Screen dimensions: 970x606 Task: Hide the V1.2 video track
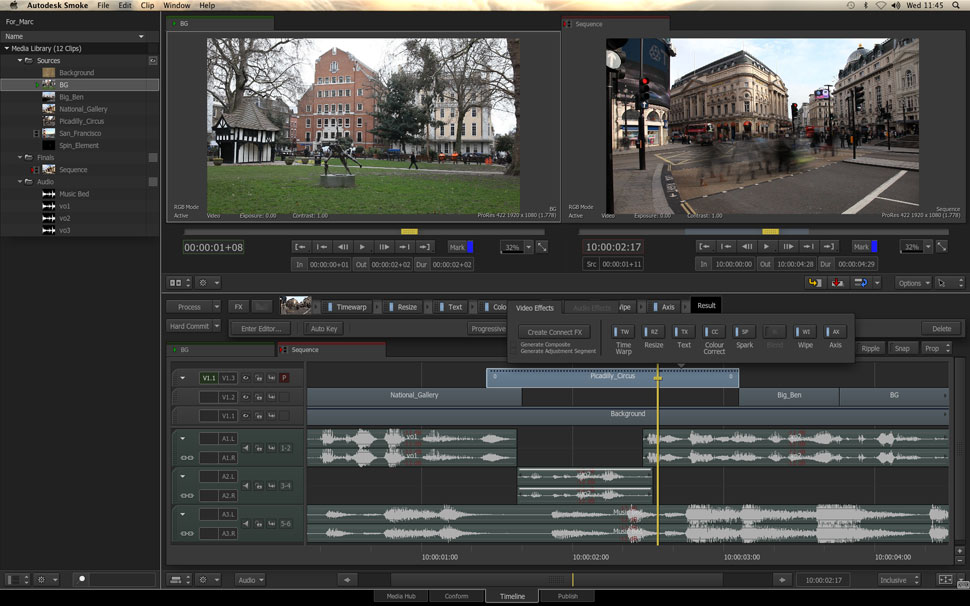coord(244,397)
